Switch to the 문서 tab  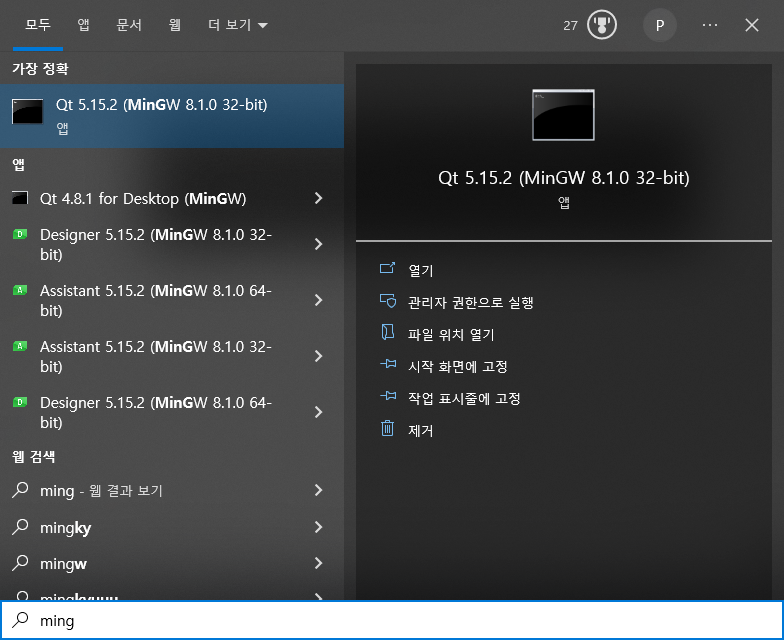128,25
